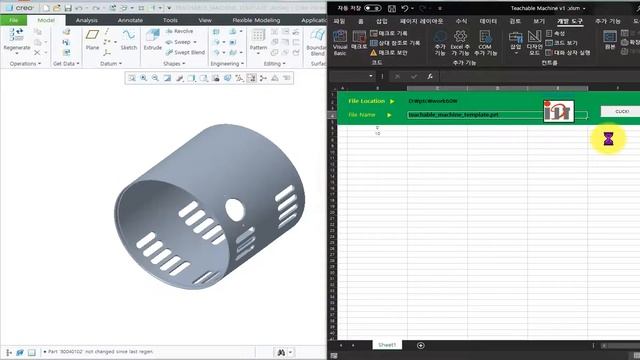Viewport: 640px width, 360px height.
Task: Open a file from Creo quick access
Action: pyautogui.click(x=57, y=8)
